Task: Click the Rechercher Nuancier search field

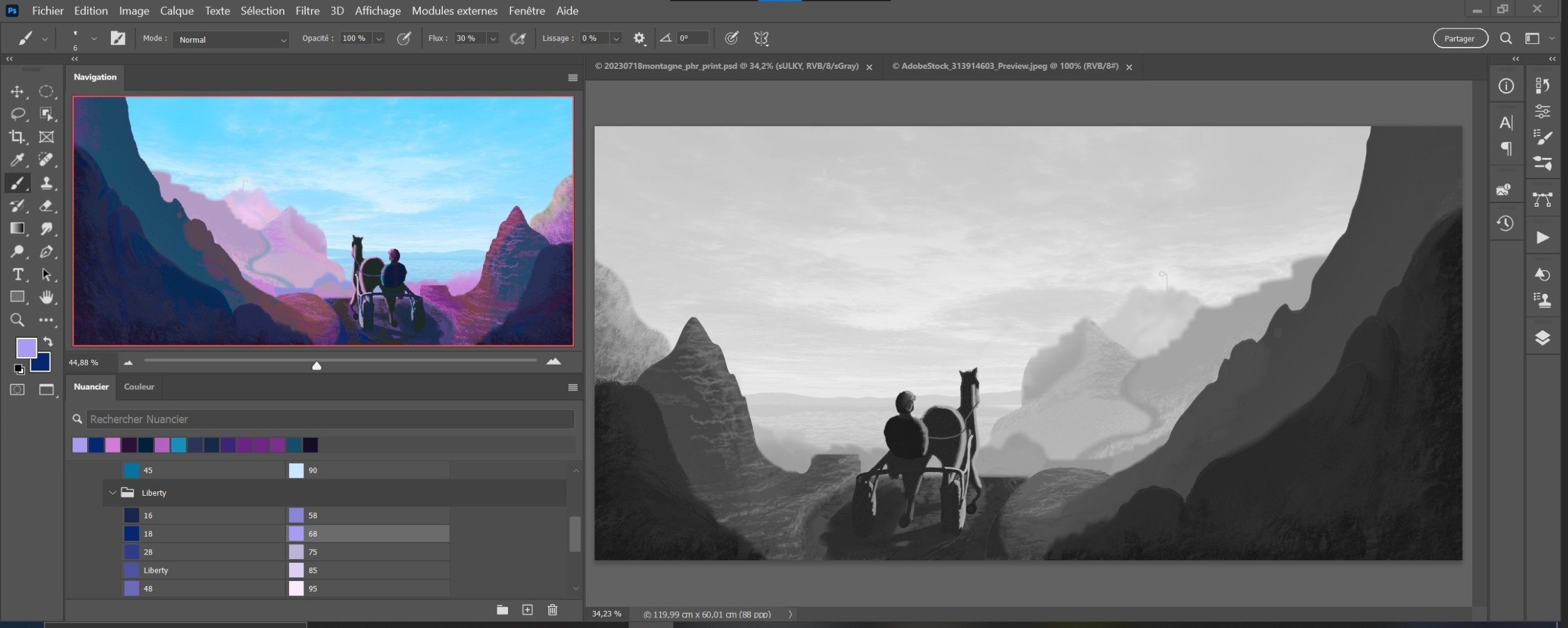Action: tap(329, 419)
